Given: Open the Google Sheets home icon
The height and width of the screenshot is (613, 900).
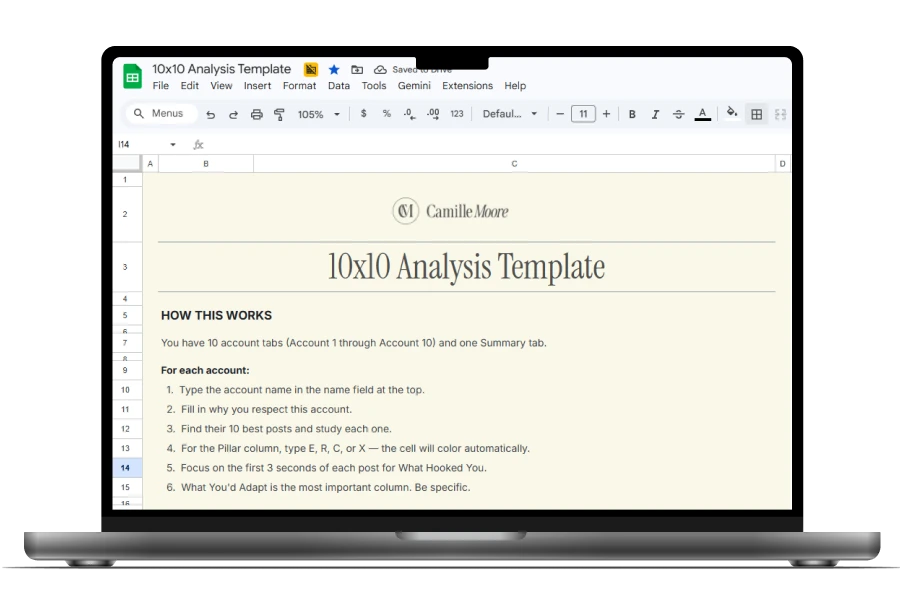Looking at the screenshot, I should [x=133, y=76].
